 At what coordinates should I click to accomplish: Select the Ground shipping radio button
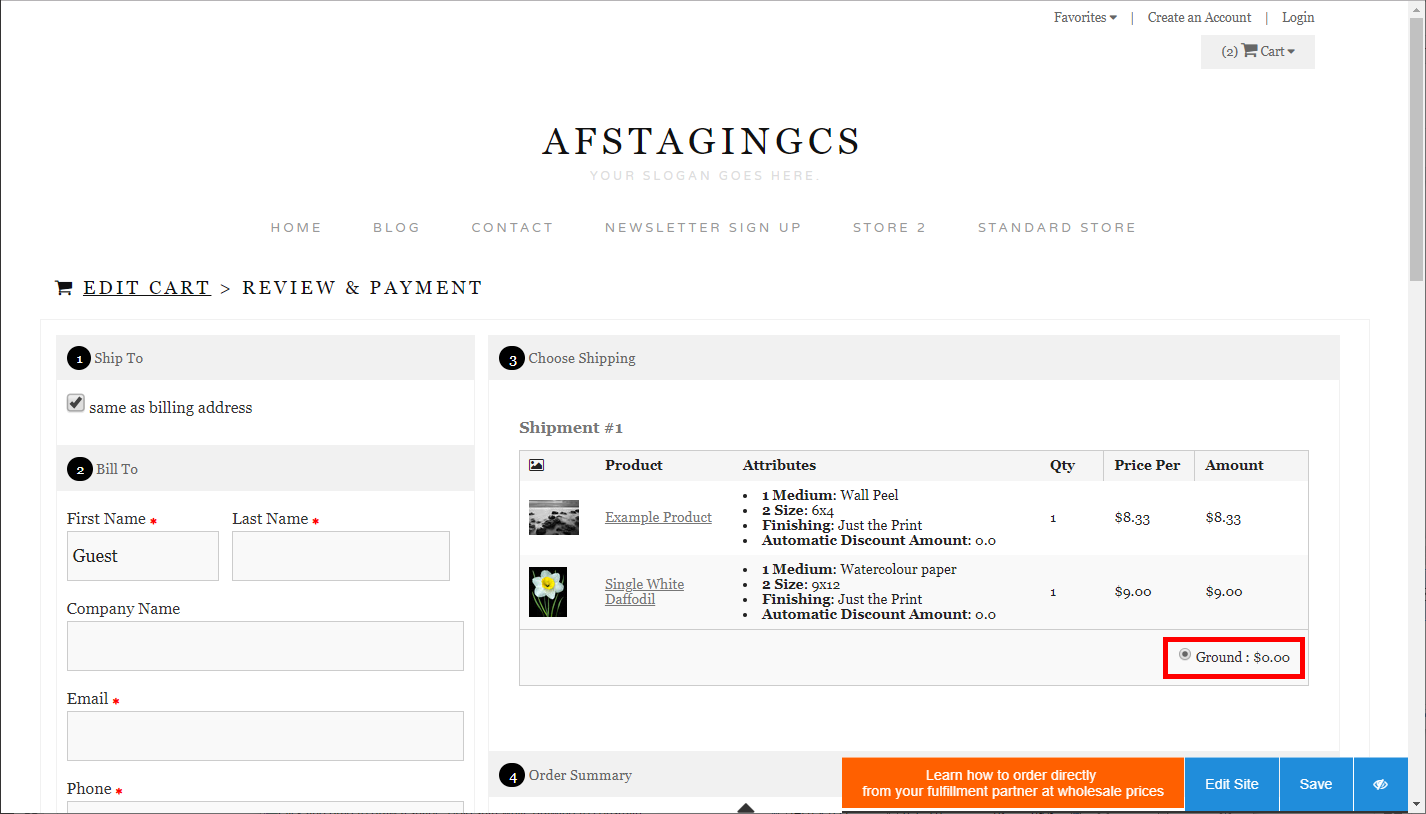click(x=1185, y=655)
